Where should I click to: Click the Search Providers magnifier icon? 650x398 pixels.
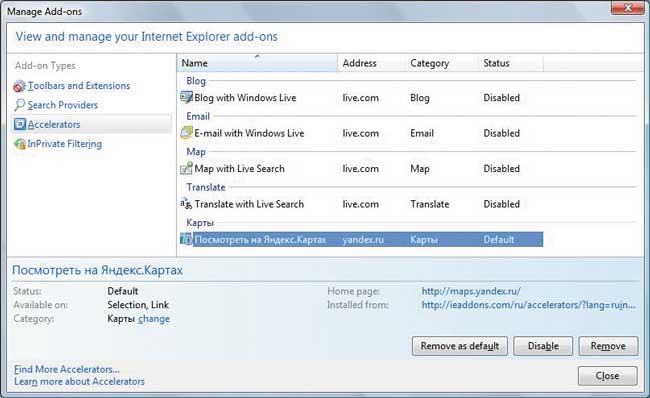19,105
